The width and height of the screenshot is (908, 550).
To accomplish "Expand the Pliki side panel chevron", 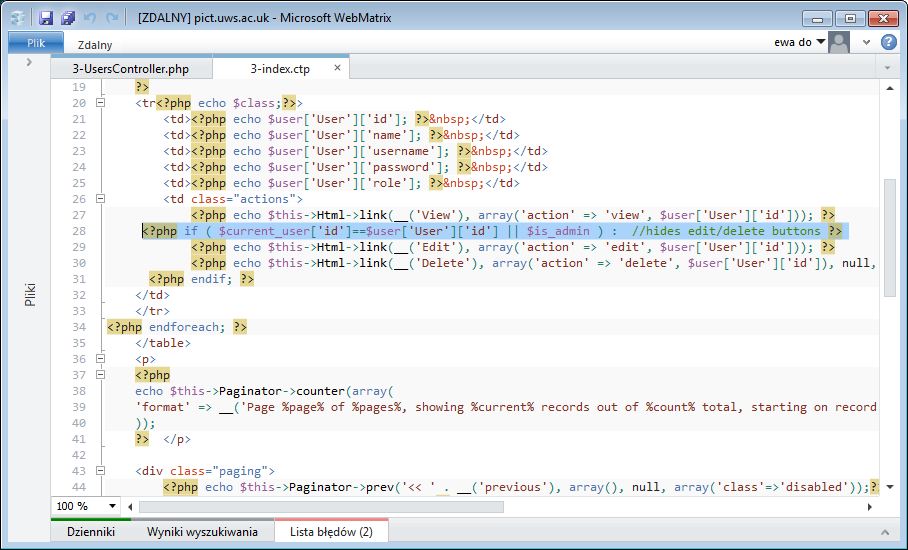I will coord(29,62).
